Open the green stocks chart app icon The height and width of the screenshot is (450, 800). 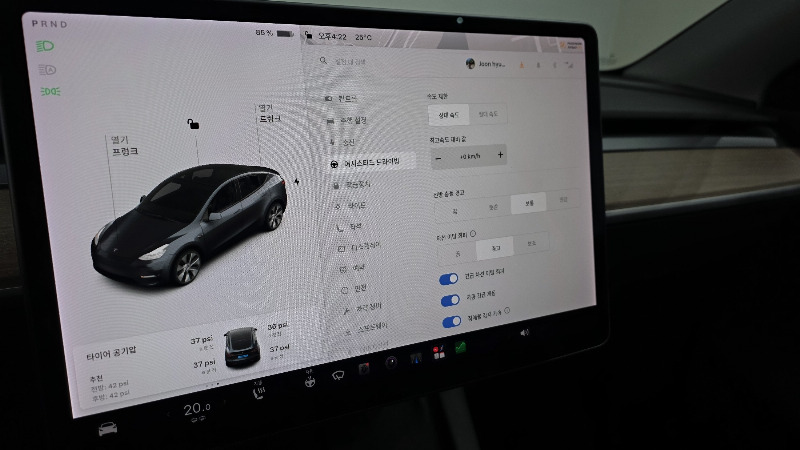pos(460,347)
